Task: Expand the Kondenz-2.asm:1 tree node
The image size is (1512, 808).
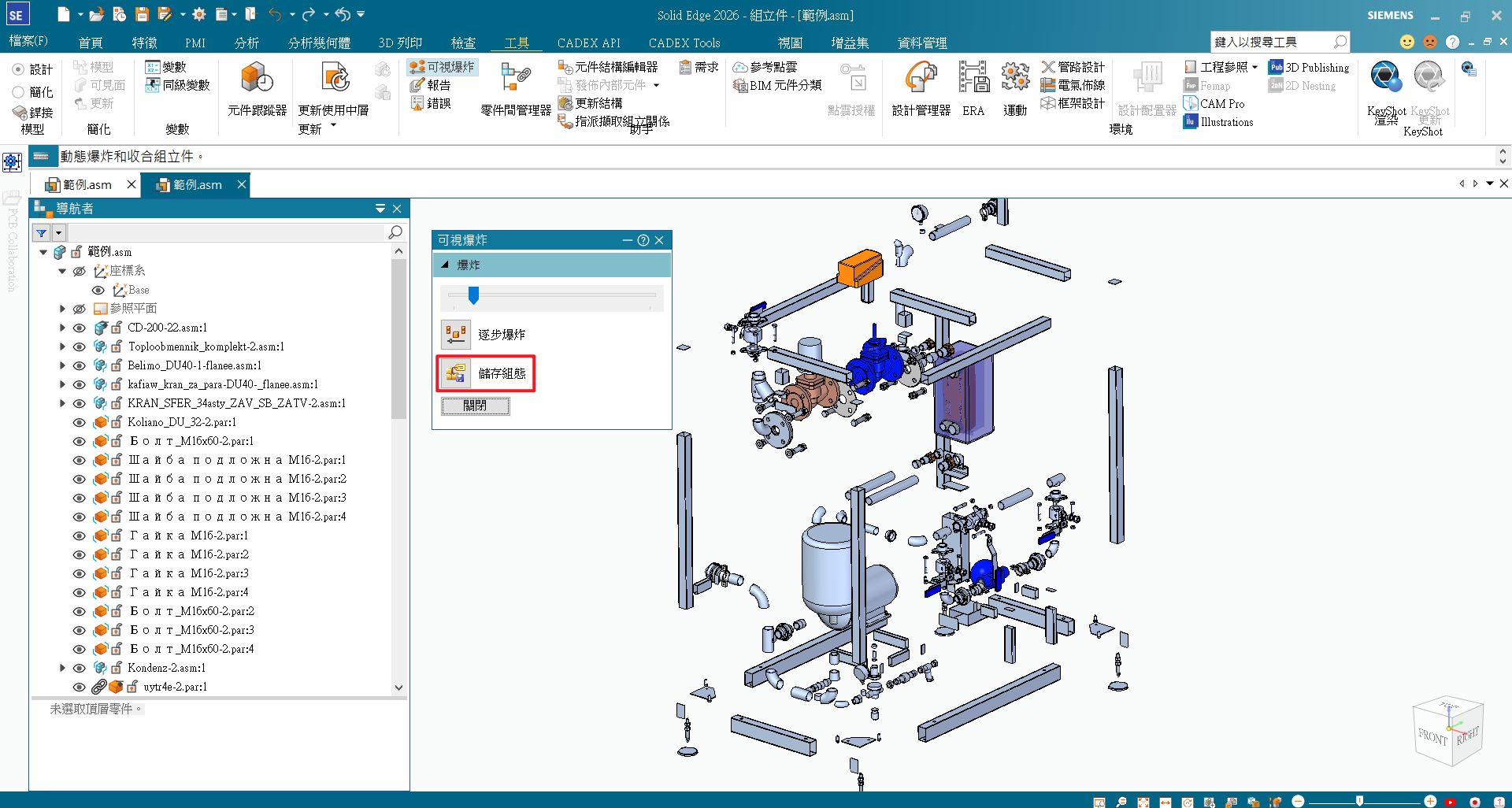Action: click(x=62, y=668)
